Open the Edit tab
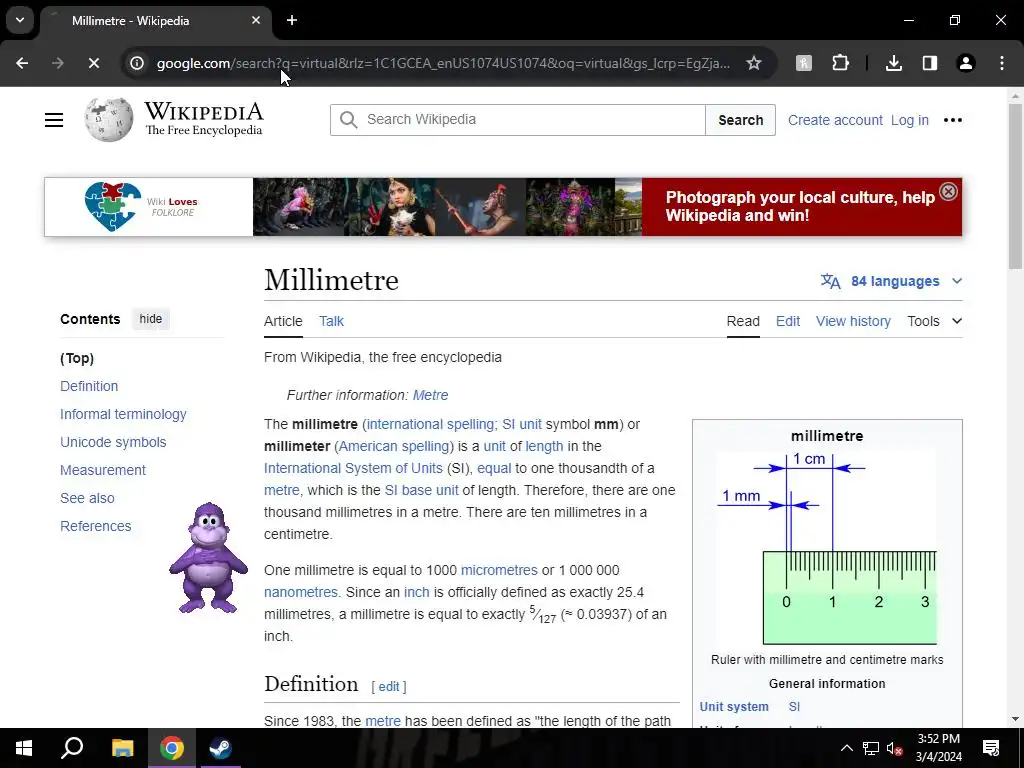1024x768 pixels. [x=788, y=321]
